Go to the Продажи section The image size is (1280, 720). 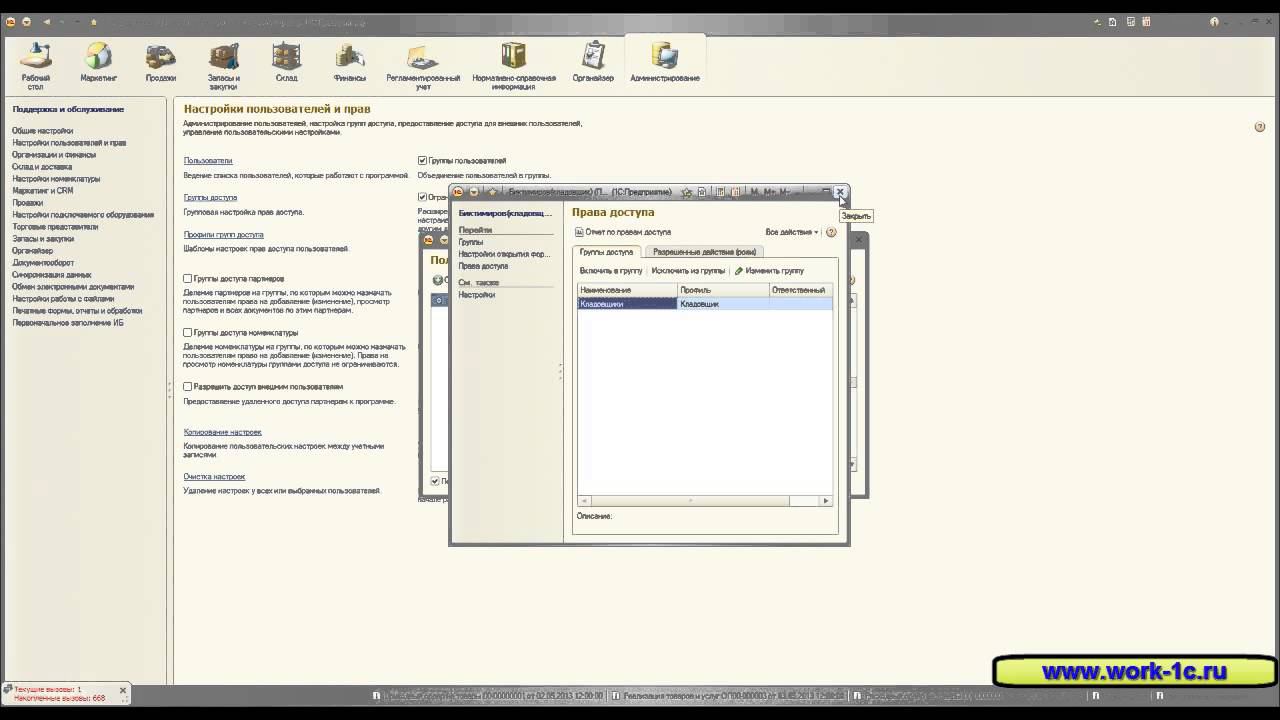(160, 62)
